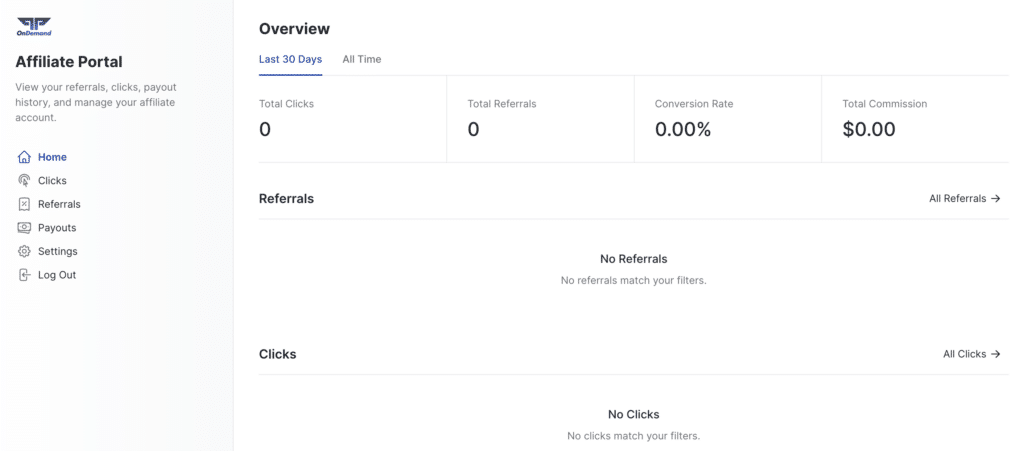Click the Total Commission stat card
Viewport: 1024px width, 451px height.
916,119
